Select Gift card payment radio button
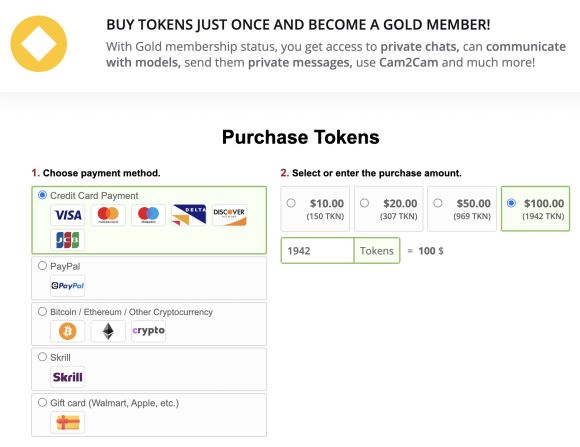Screen dimensions: 580x447 43,402
